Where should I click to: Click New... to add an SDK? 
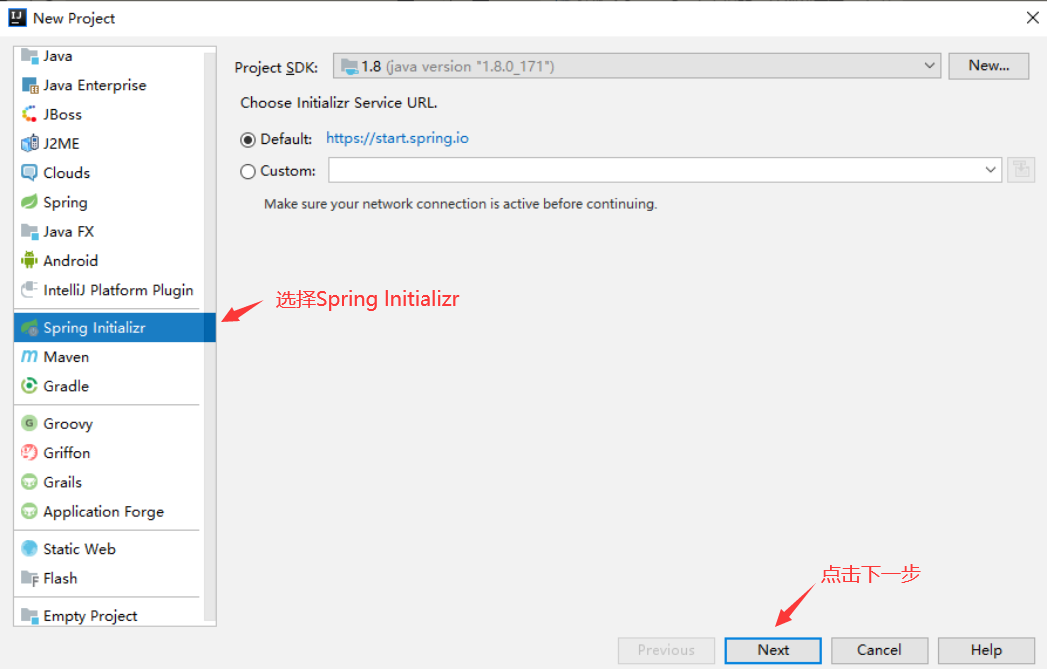(x=989, y=66)
